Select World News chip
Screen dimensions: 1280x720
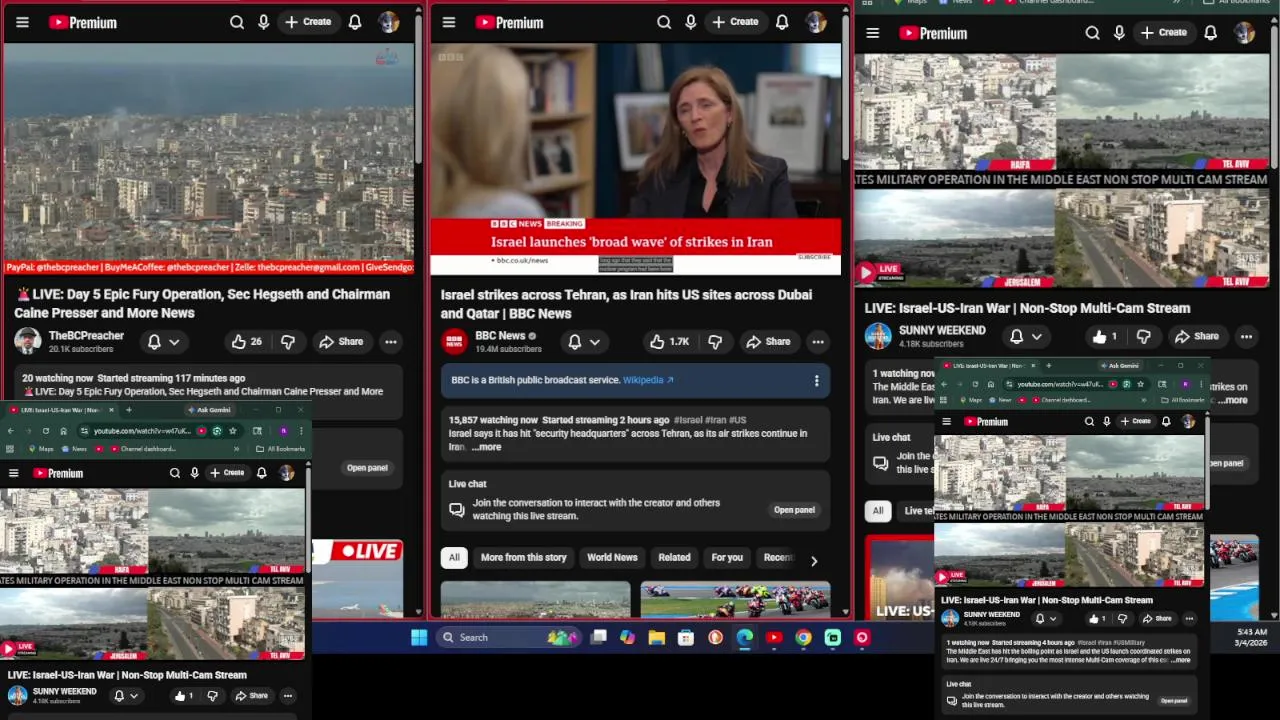point(612,557)
